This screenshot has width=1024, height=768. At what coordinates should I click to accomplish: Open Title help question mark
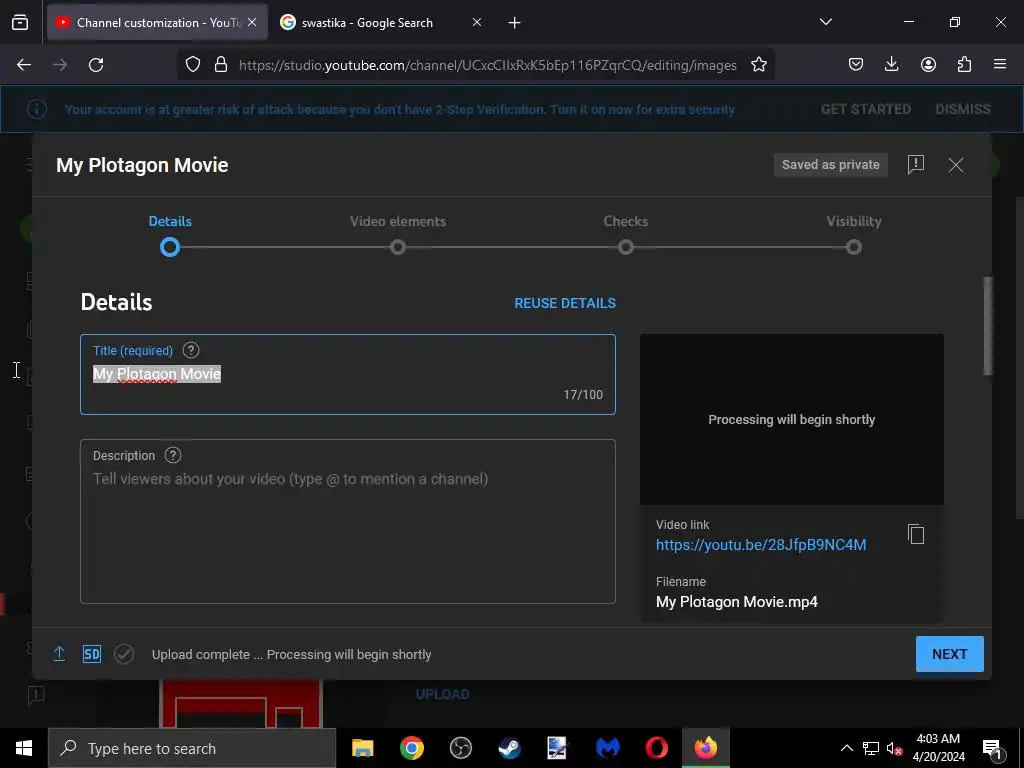point(191,350)
